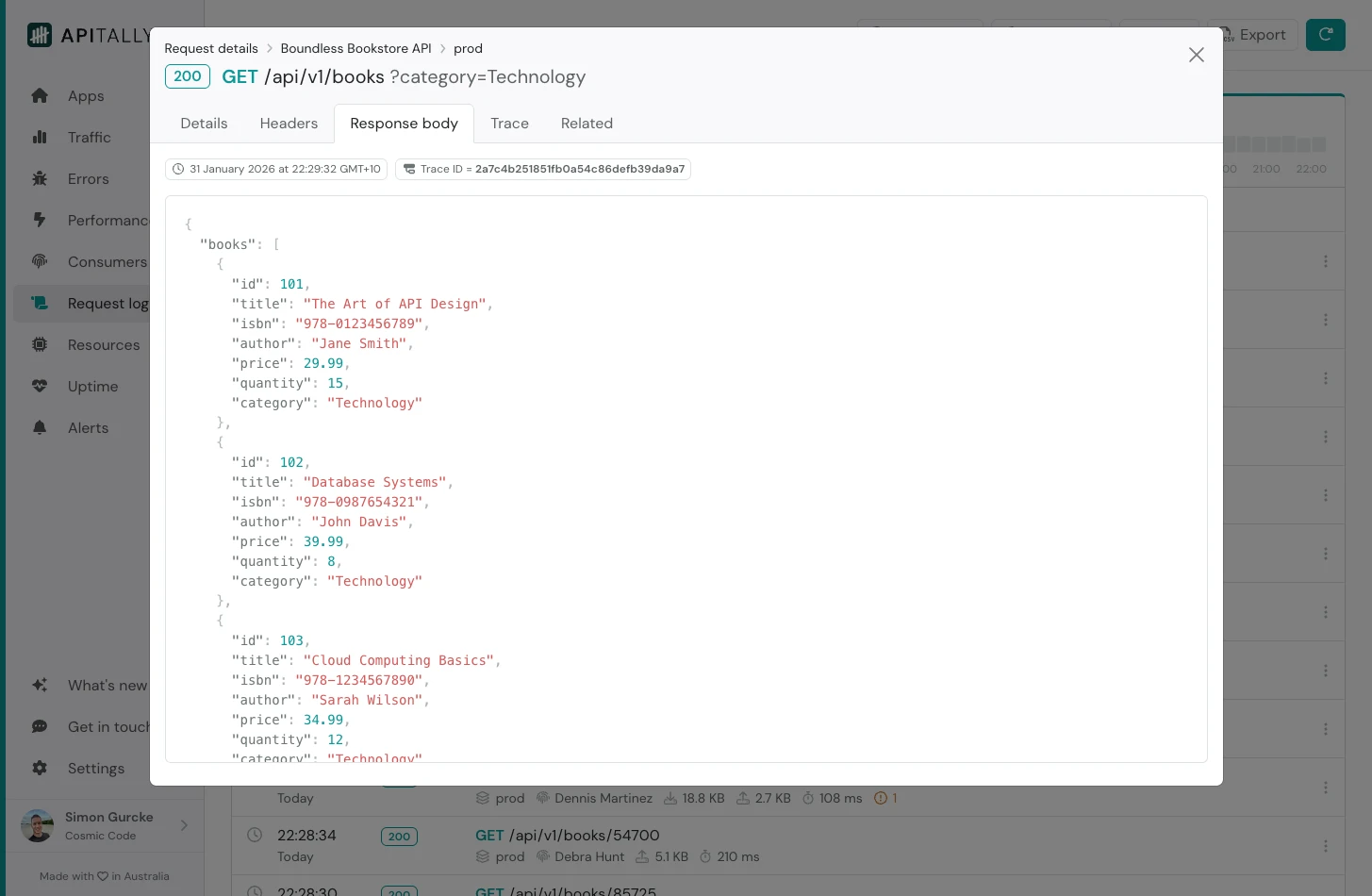This screenshot has width=1372, height=896.
Task: Click the Resources chip icon
Action: 40,345
